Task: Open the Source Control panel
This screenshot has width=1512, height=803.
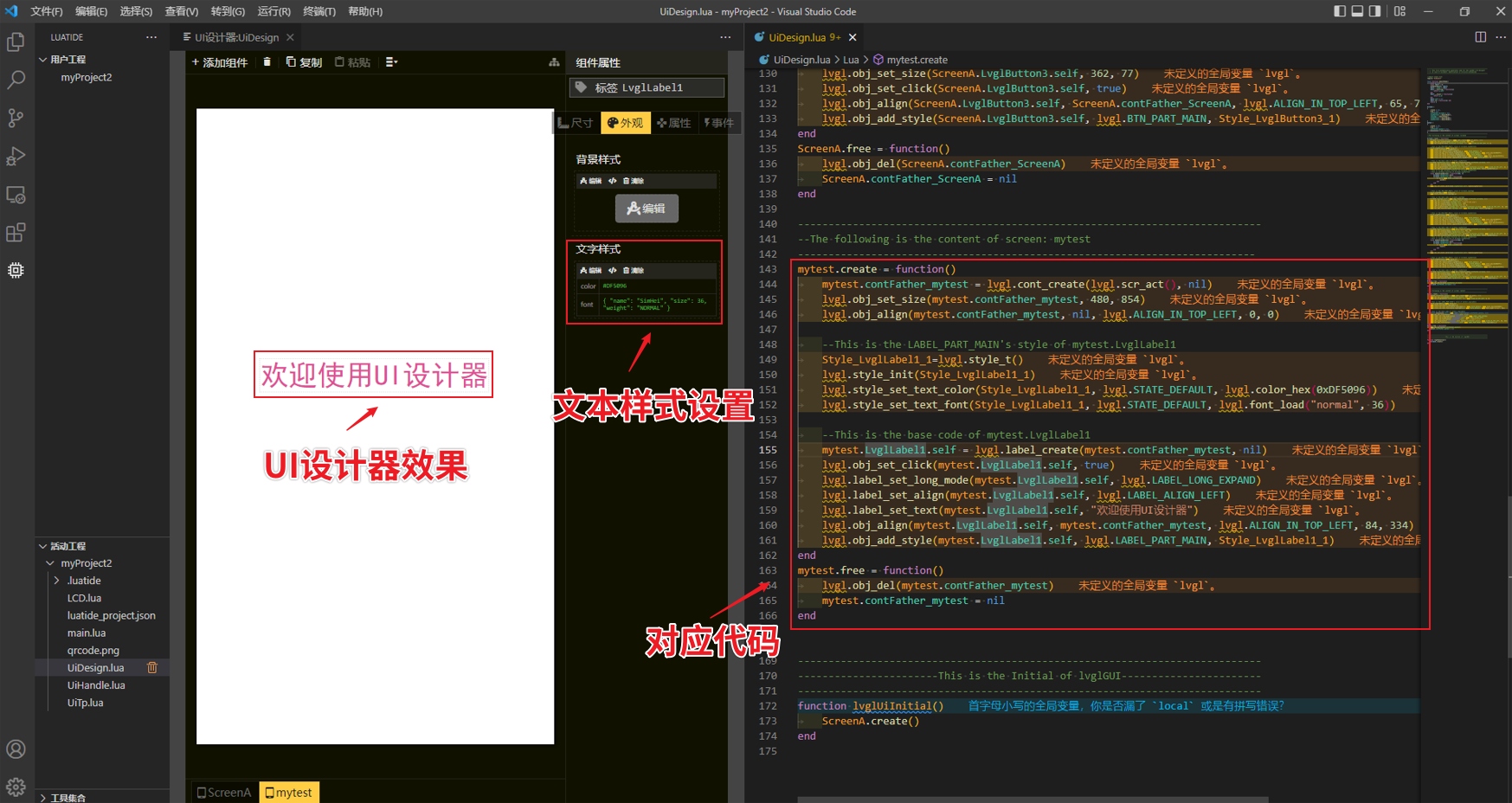Action: point(16,118)
